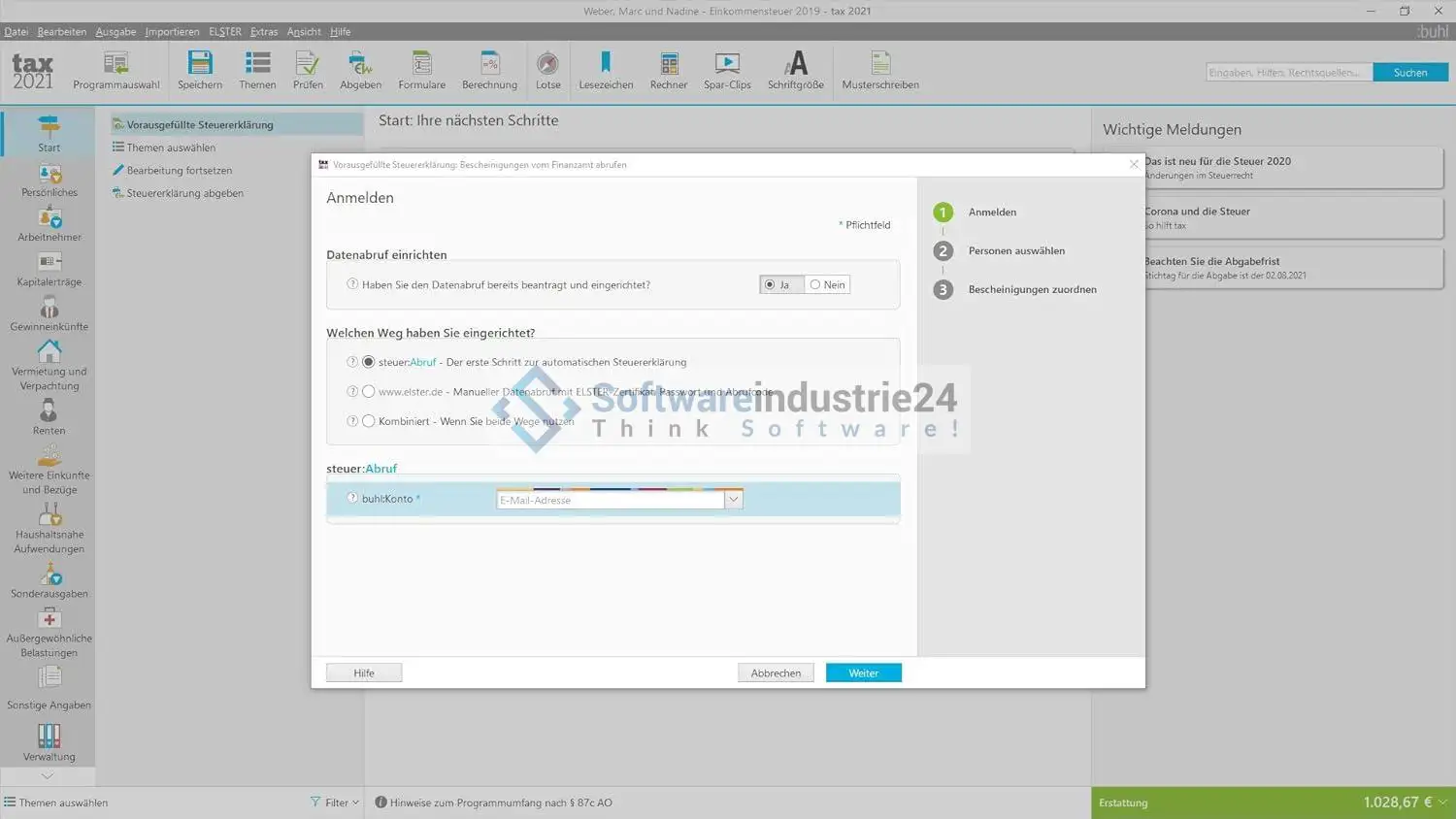
Task: Select Nein for Datenabruf question
Action: pos(815,285)
